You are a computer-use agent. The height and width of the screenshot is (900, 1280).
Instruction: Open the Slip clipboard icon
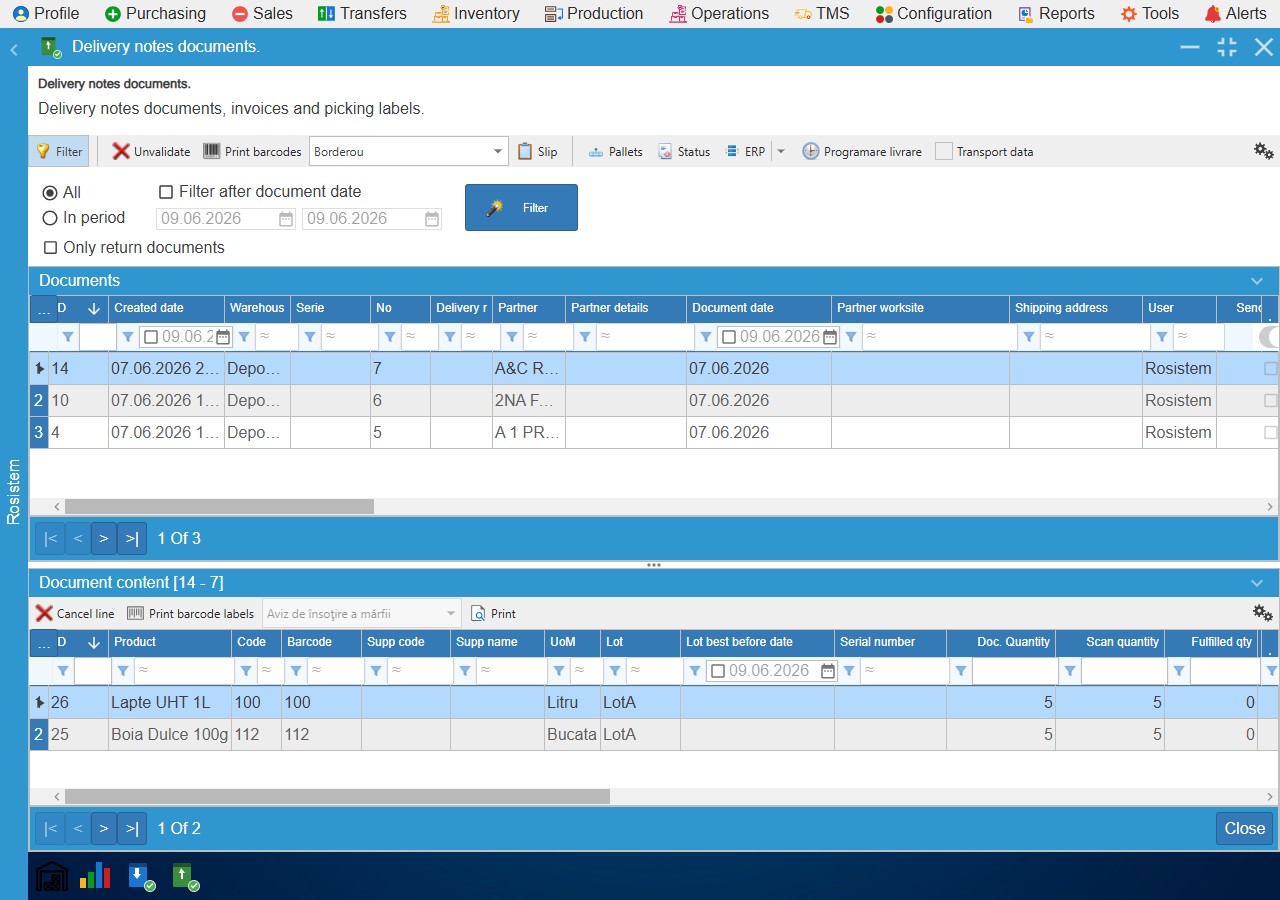525,151
